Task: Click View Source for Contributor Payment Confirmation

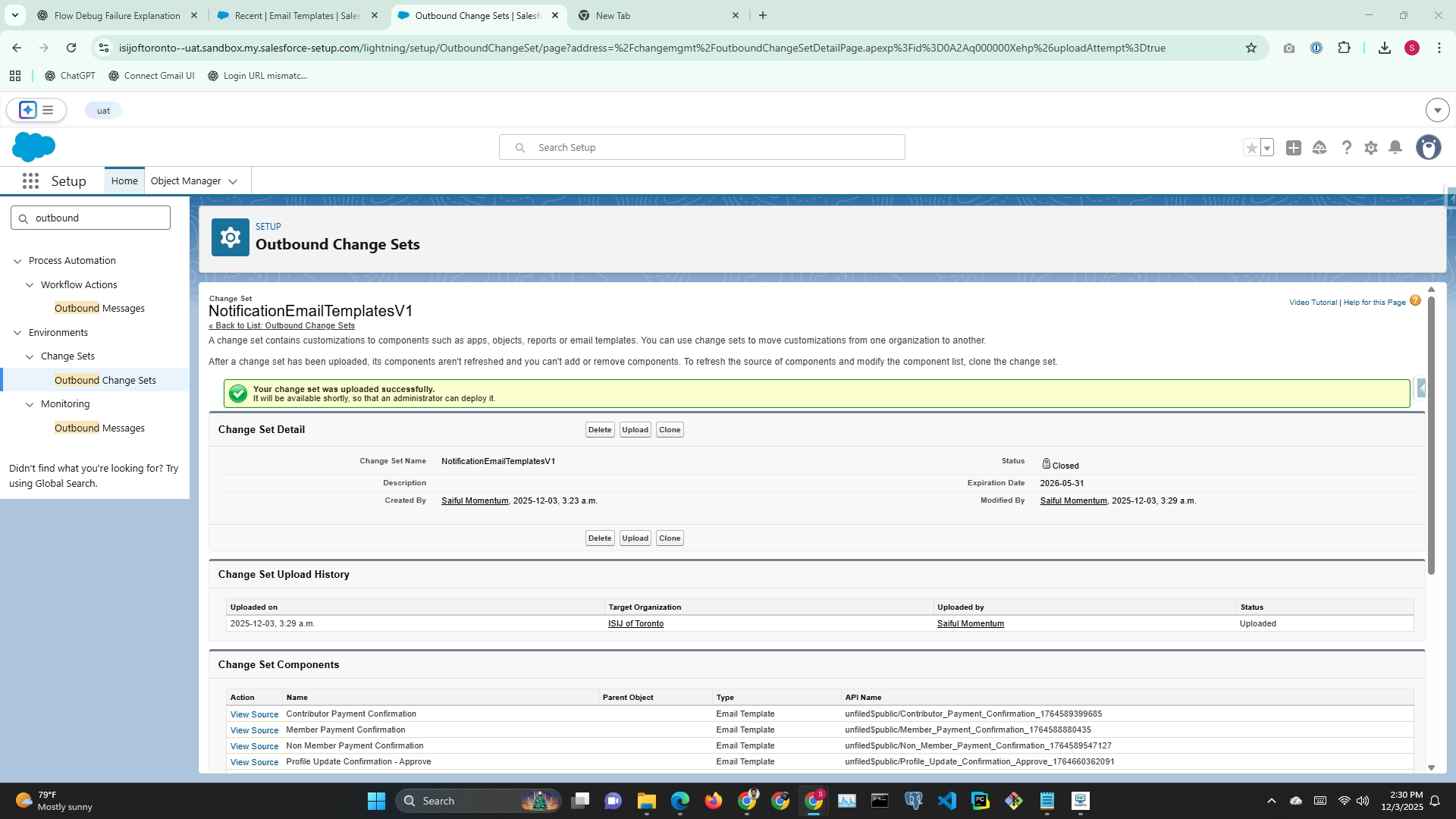Action: point(254,714)
